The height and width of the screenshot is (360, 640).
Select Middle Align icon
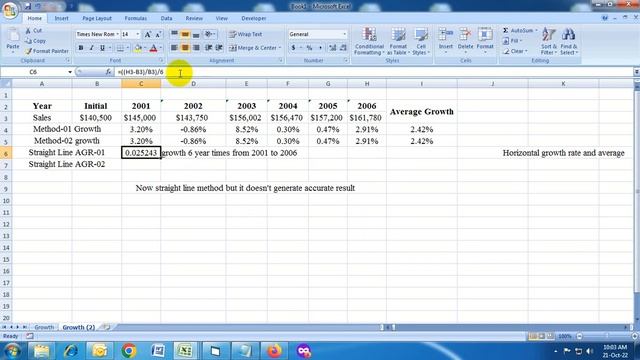coord(185,34)
